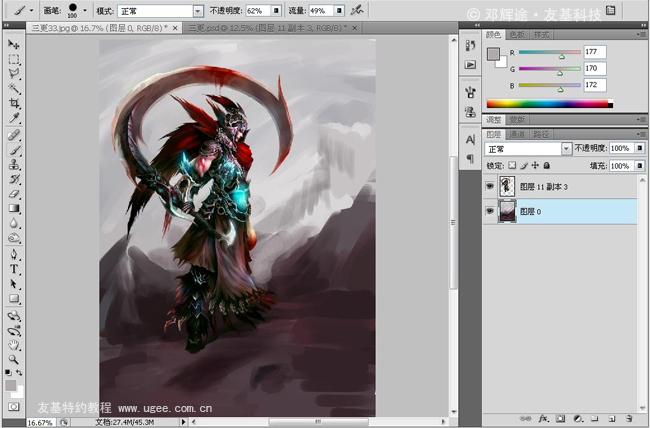
Task: Select the Polygonal Lasso tool
Action: [14, 74]
